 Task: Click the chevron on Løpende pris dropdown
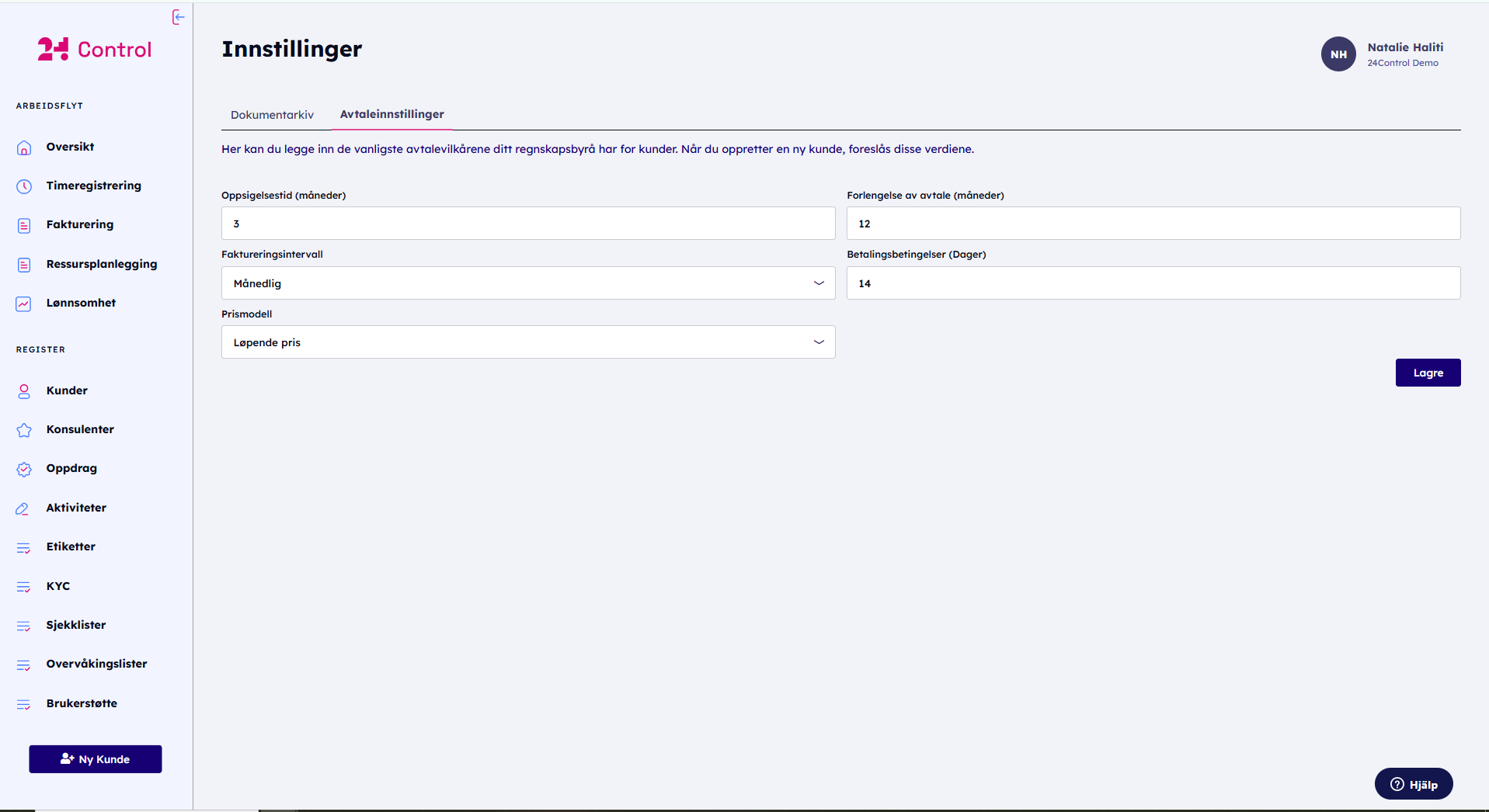[x=819, y=342]
